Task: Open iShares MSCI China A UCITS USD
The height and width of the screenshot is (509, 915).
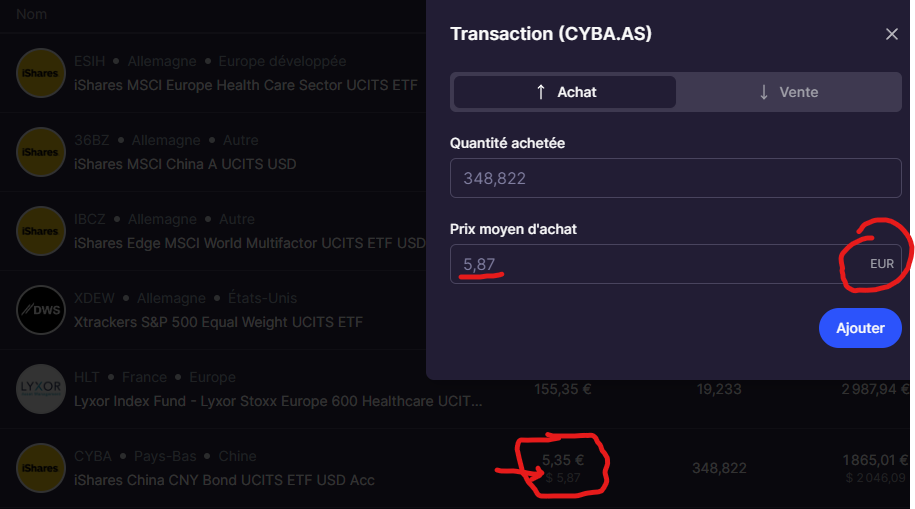Action: (x=185, y=164)
